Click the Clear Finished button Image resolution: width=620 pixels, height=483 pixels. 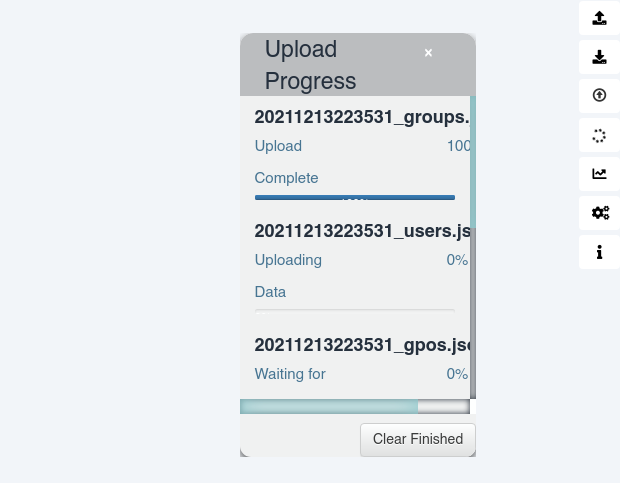[x=418, y=440]
